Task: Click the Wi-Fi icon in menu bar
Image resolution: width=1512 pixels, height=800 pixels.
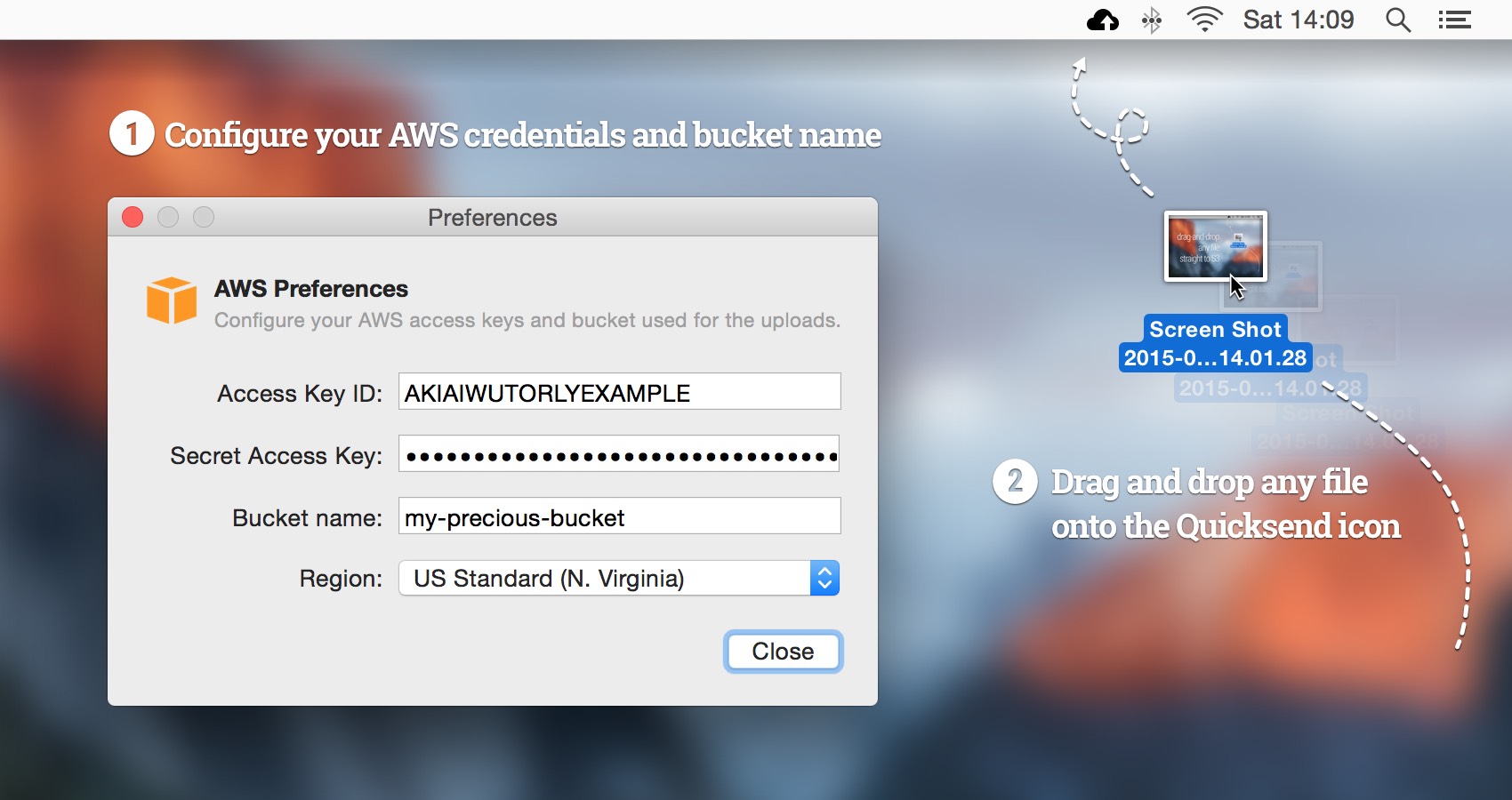Action: coord(1204,20)
